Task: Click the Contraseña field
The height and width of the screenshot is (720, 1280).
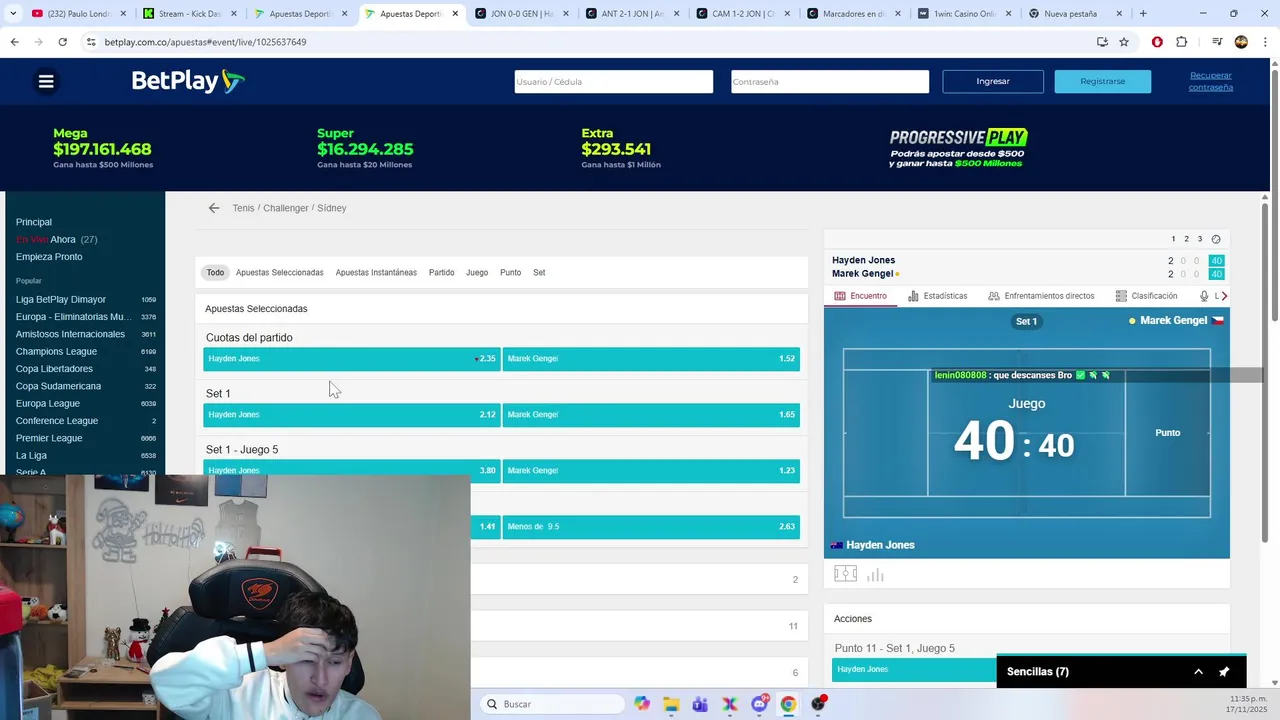Action: click(830, 82)
